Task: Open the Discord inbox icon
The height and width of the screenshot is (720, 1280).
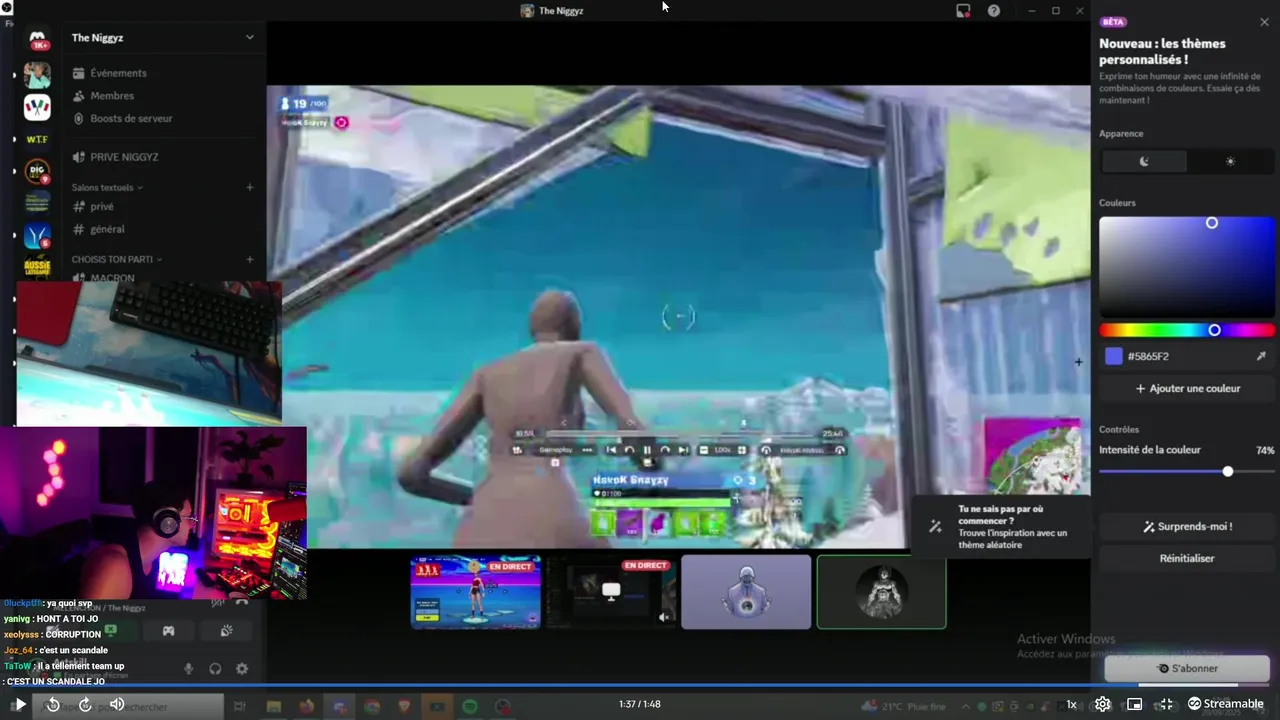Action: pyautogui.click(x=963, y=11)
